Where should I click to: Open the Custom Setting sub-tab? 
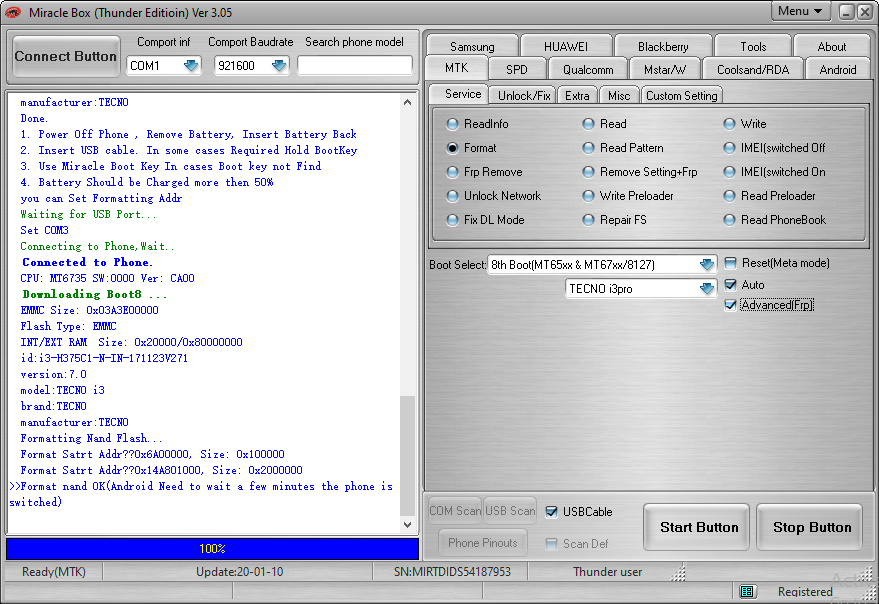(681, 96)
